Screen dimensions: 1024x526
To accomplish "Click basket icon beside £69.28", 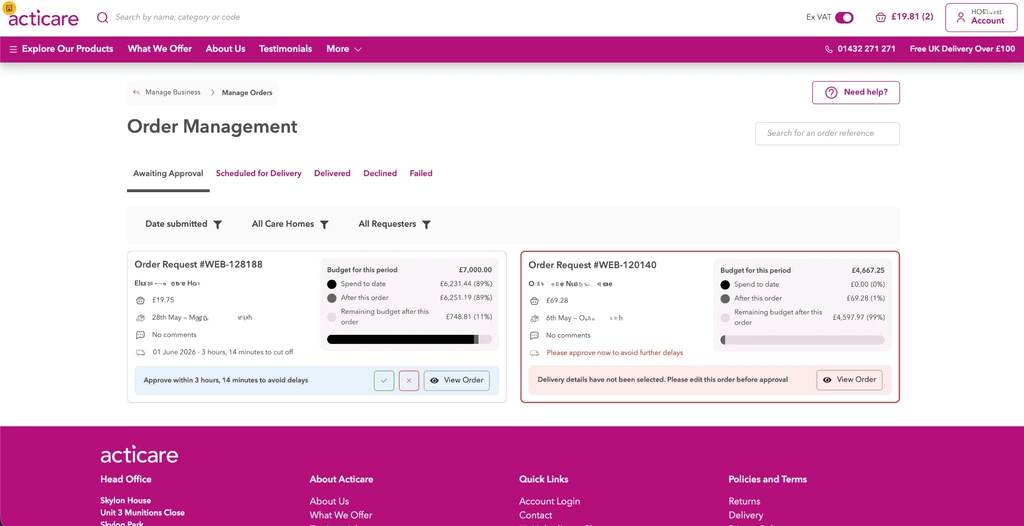I will [x=534, y=301].
